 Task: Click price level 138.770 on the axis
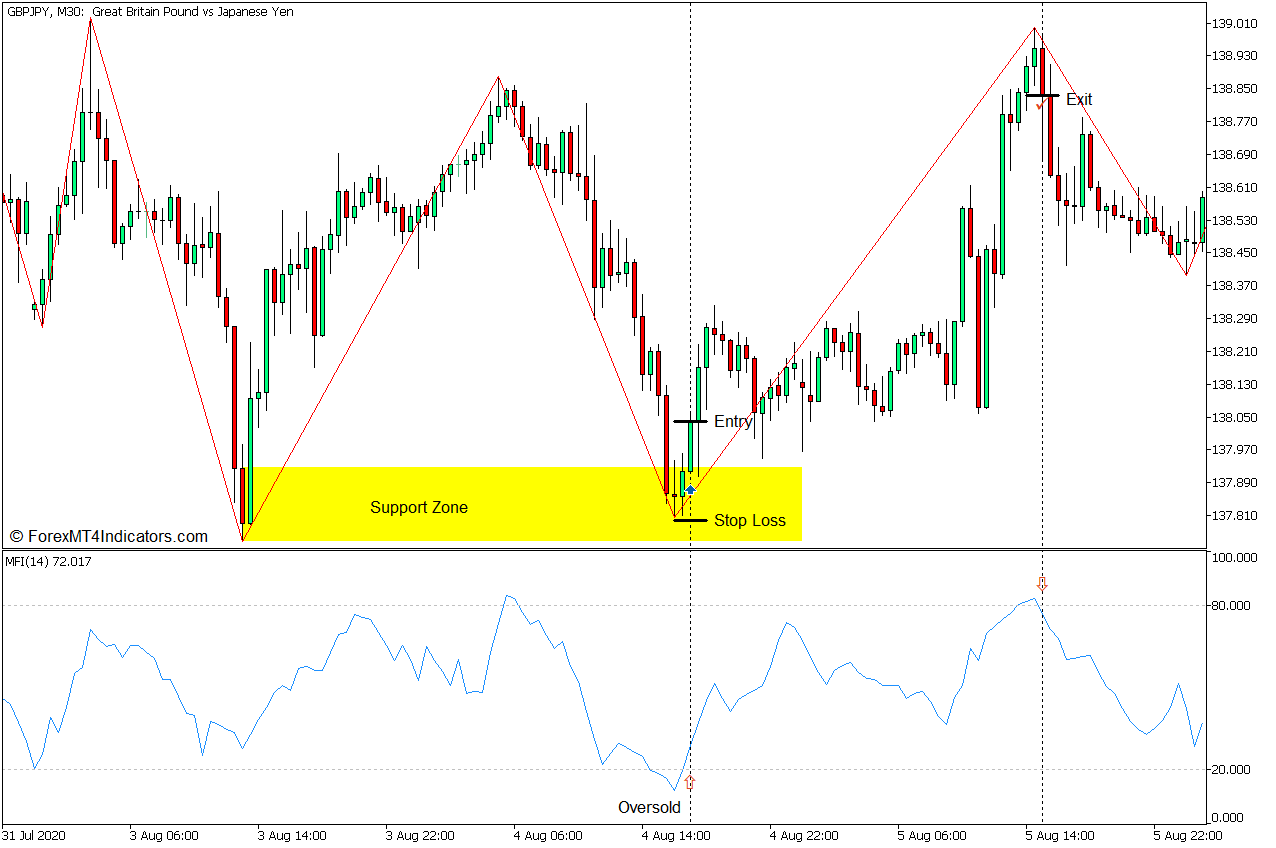click(x=1235, y=122)
